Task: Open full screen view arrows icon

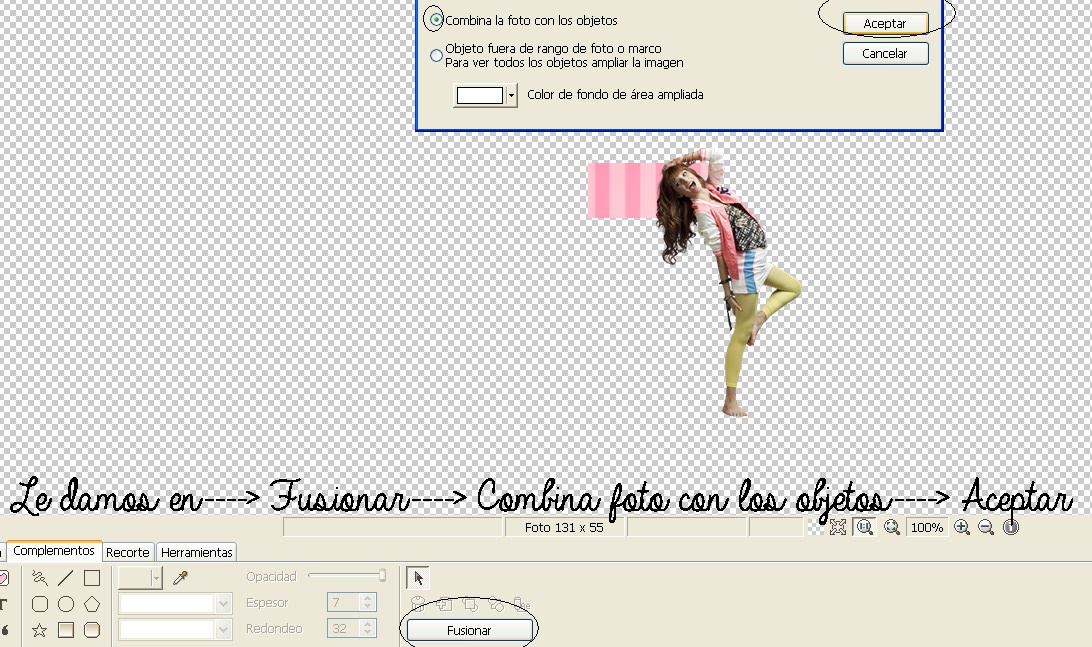Action: pyautogui.click(x=838, y=527)
